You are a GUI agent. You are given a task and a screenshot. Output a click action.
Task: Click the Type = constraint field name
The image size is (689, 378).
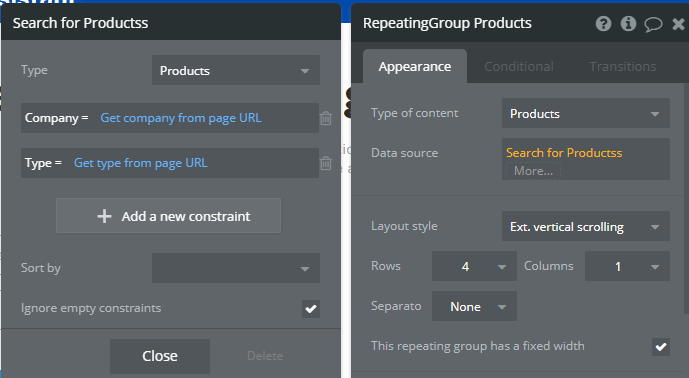[x=43, y=163]
